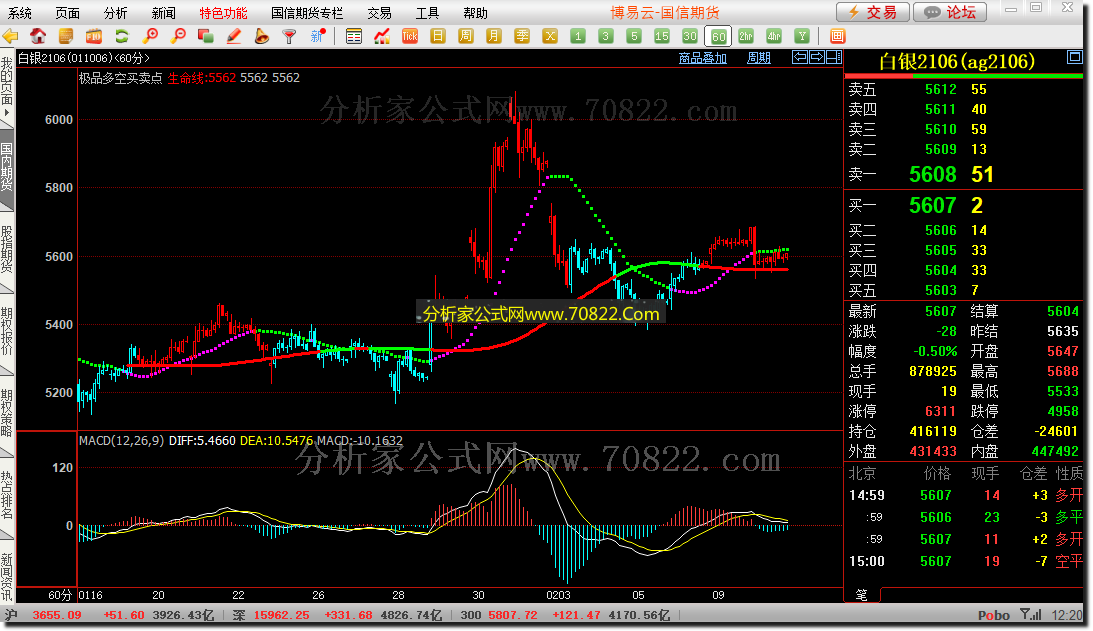Open the yellow notepad toolbar icon

tap(66, 36)
